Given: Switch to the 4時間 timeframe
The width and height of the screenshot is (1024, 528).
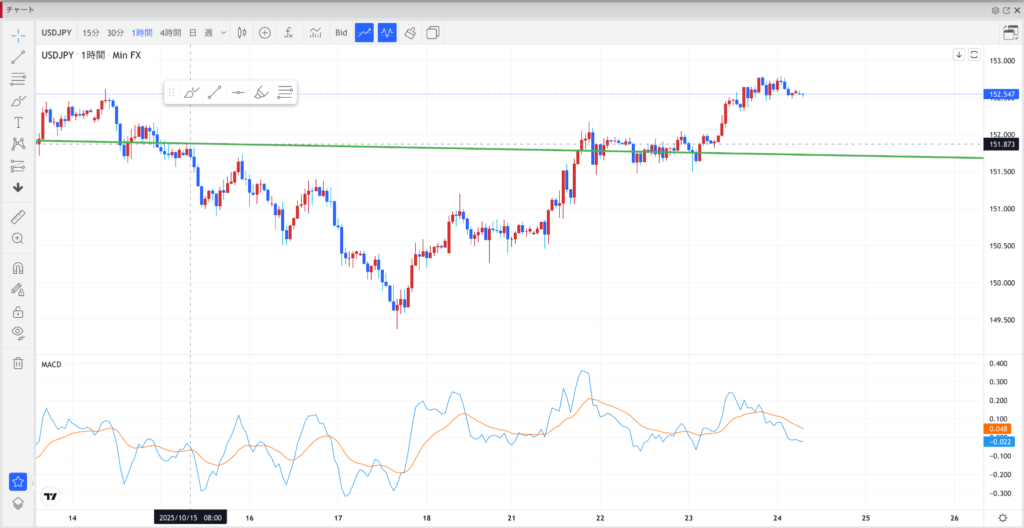Looking at the screenshot, I should 170,33.
